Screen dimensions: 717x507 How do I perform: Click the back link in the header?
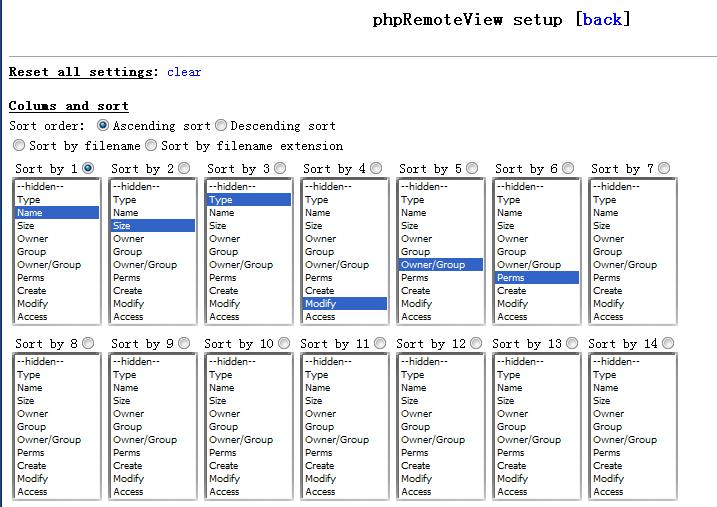602,19
